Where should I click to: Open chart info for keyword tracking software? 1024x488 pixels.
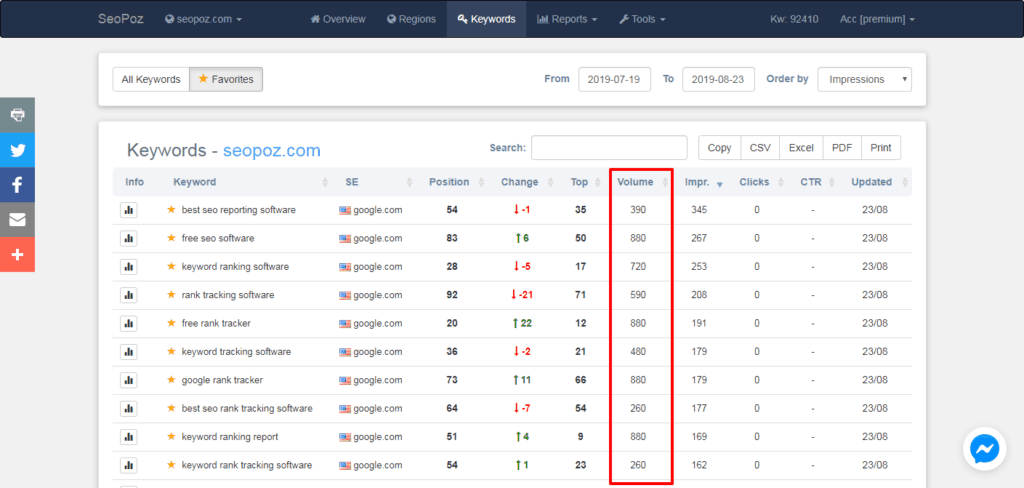(129, 351)
